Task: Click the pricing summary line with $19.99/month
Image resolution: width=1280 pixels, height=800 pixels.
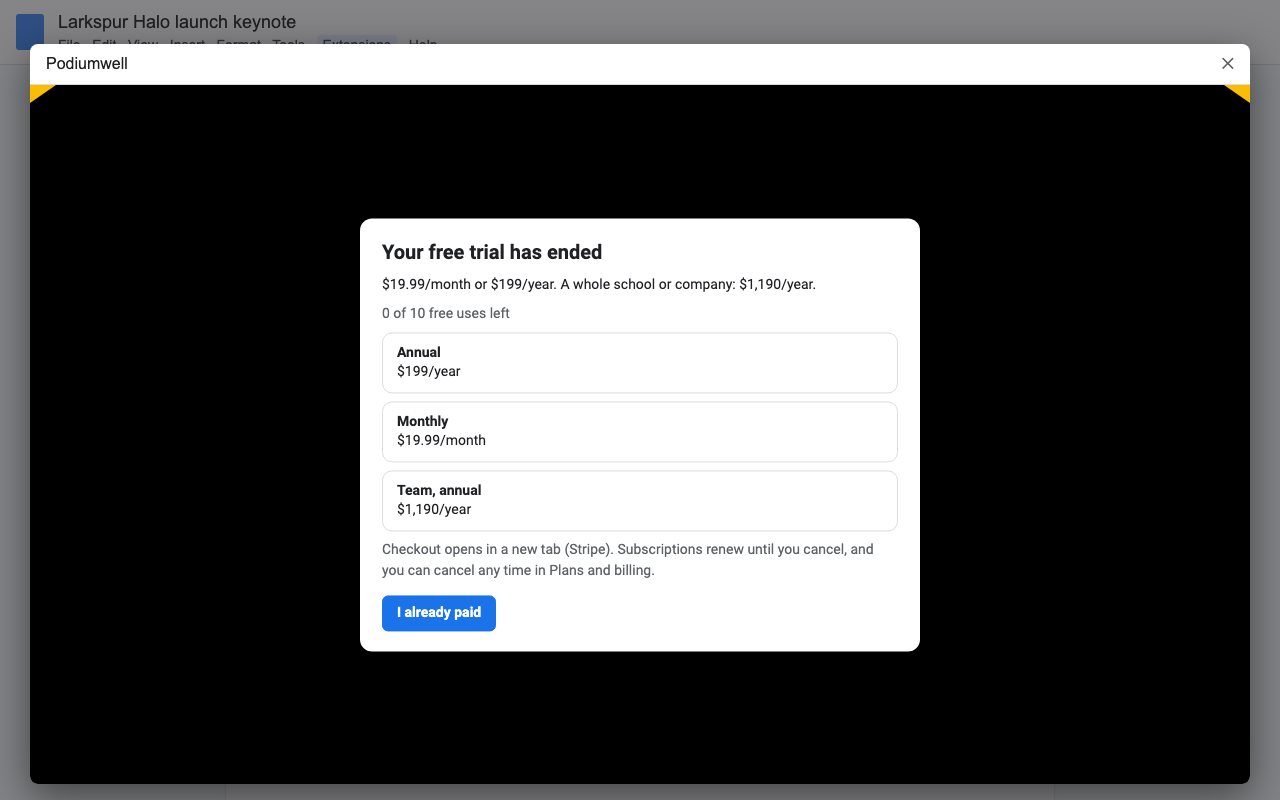Action: [x=599, y=284]
